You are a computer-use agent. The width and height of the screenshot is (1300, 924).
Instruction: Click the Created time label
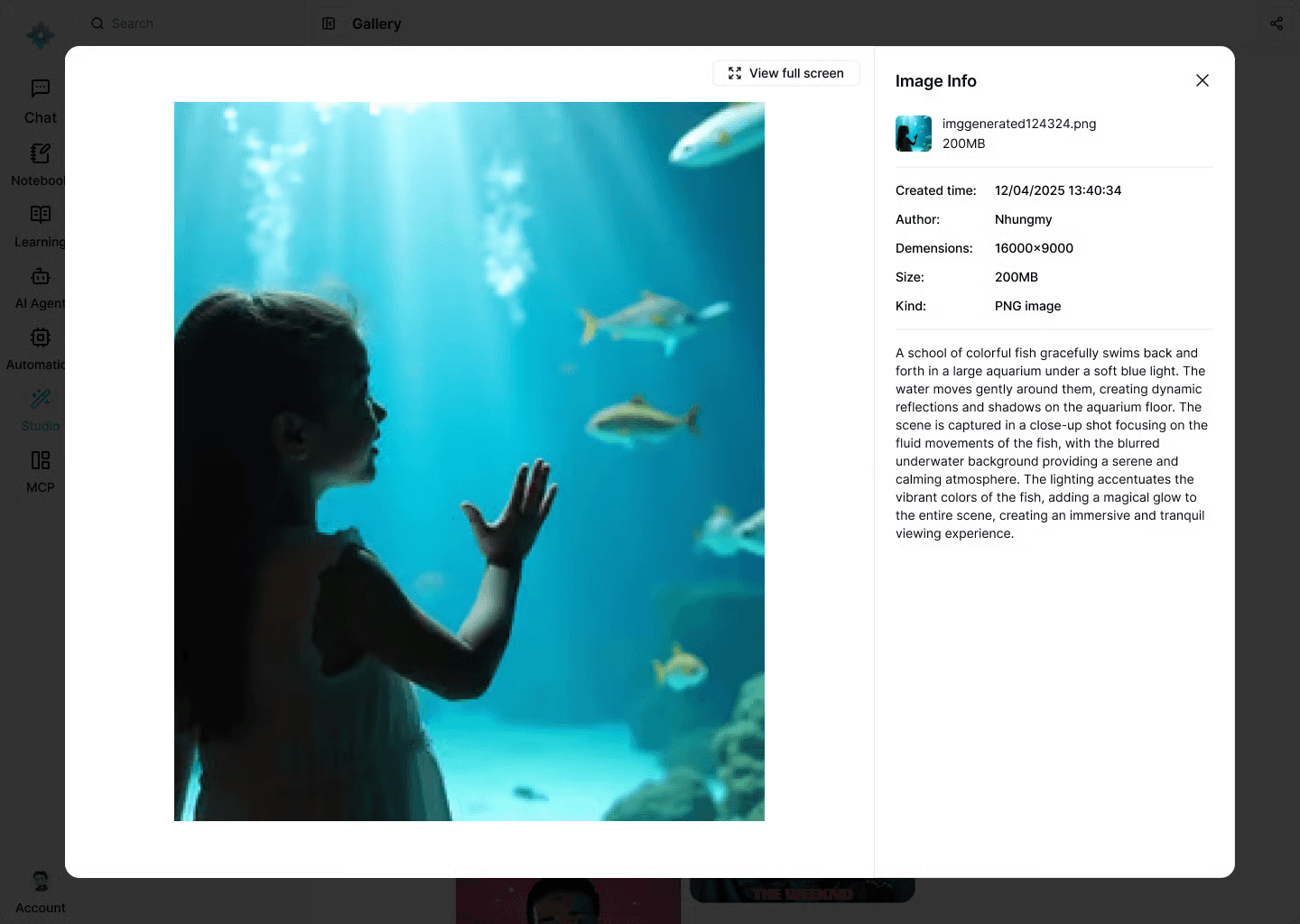pyautogui.click(x=936, y=190)
